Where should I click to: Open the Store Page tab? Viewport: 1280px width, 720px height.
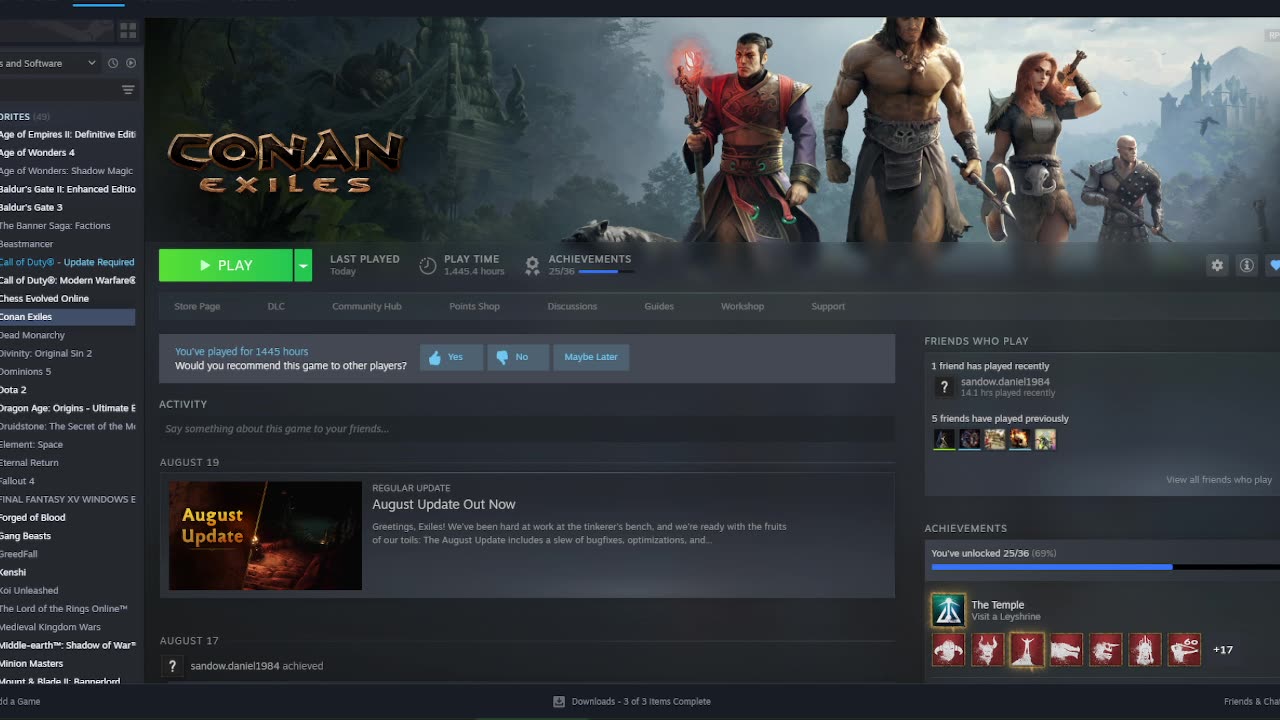click(x=197, y=306)
